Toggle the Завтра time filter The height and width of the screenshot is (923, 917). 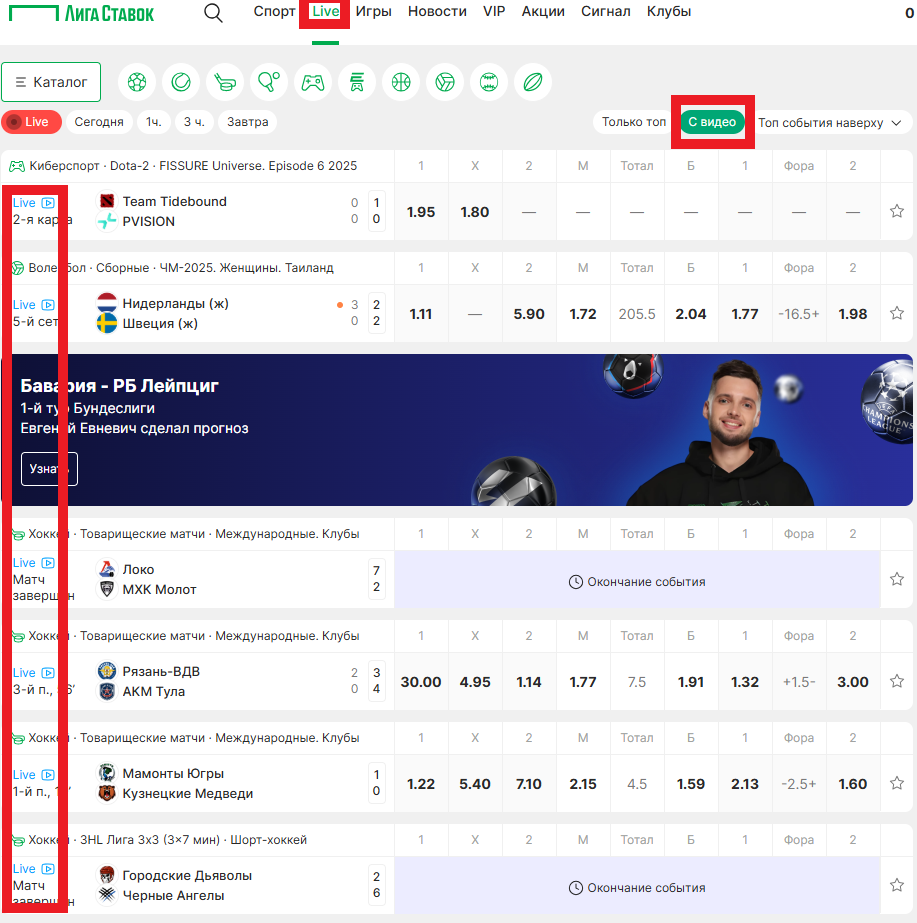[247, 122]
